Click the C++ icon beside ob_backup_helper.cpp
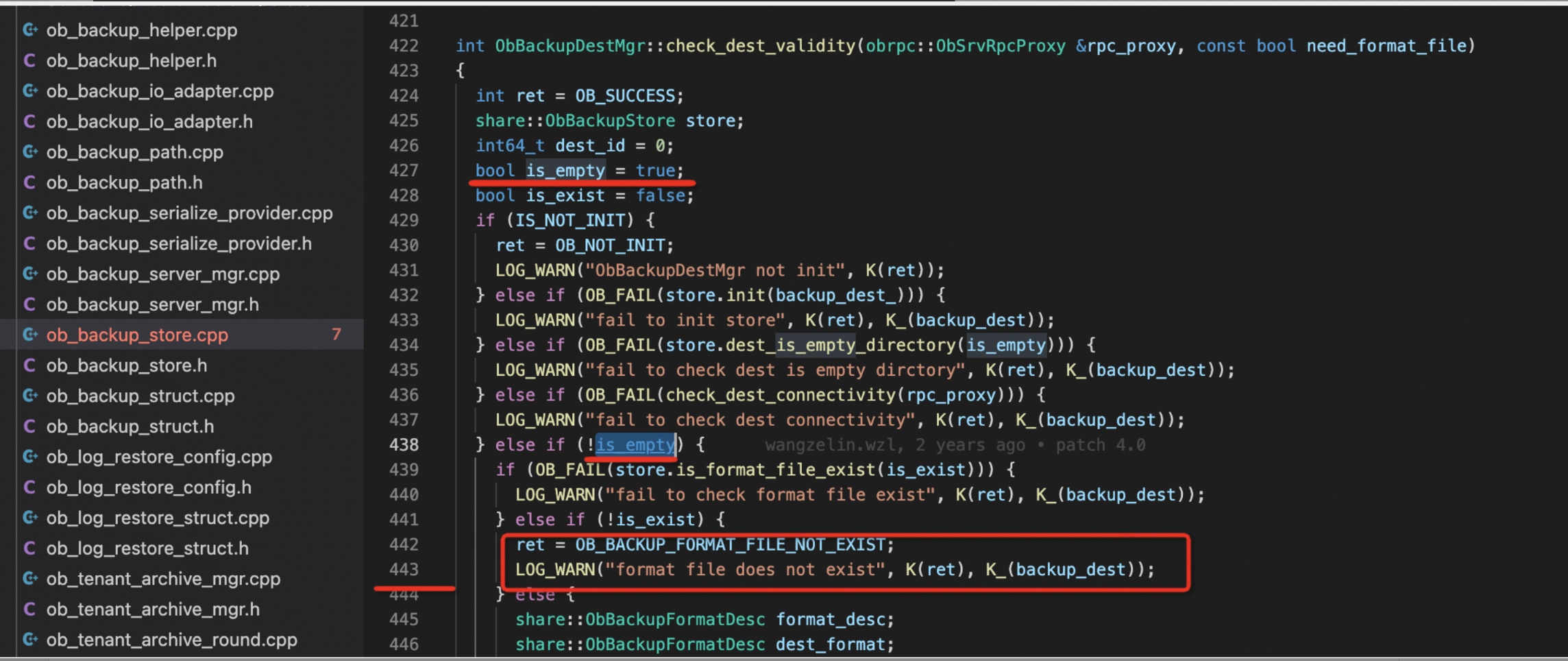The image size is (1568, 661). (x=30, y=30)
